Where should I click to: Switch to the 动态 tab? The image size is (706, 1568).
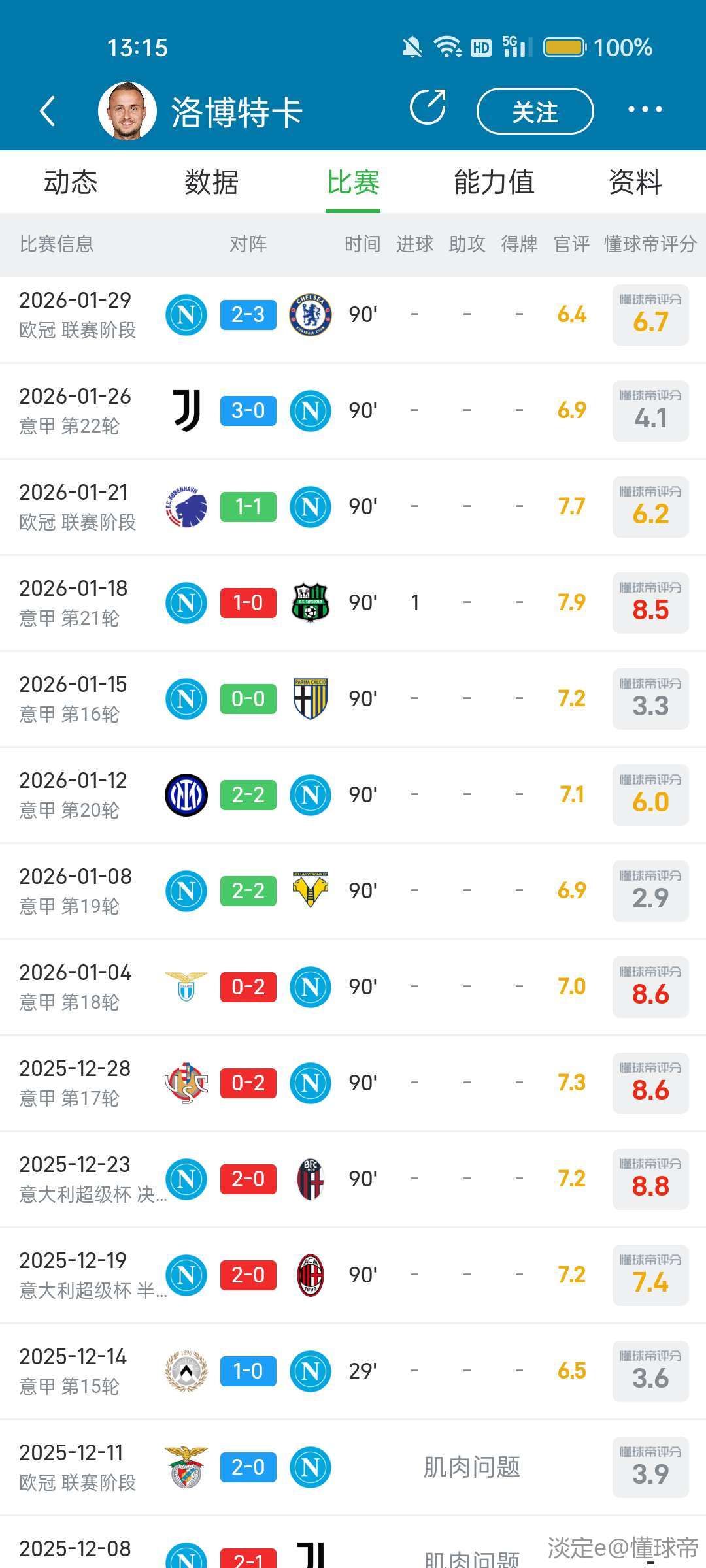coord(71,182)
